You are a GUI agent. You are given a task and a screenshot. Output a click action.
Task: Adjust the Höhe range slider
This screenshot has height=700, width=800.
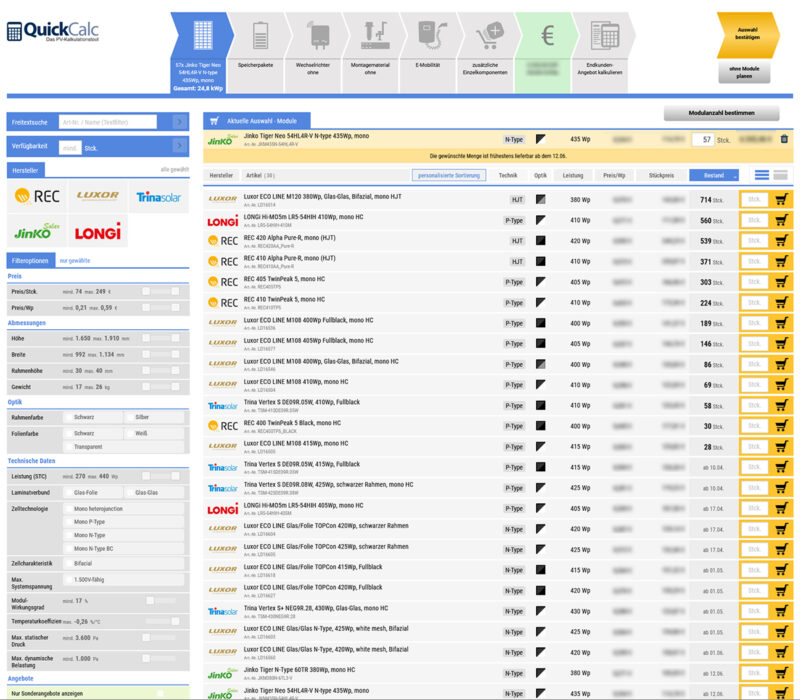160,338
